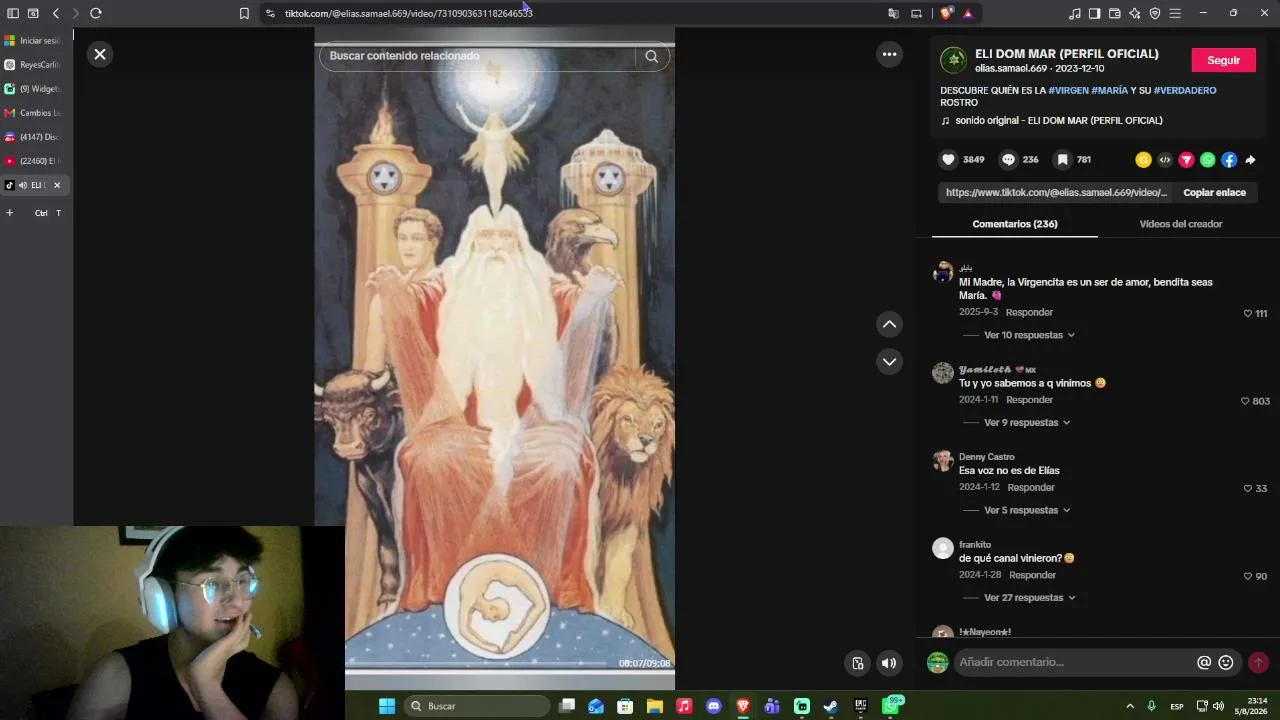The width and height of the screenshot is (1280, 720).
Task: Open the emoji picker in comment box
Action: tap(1226, 662)
